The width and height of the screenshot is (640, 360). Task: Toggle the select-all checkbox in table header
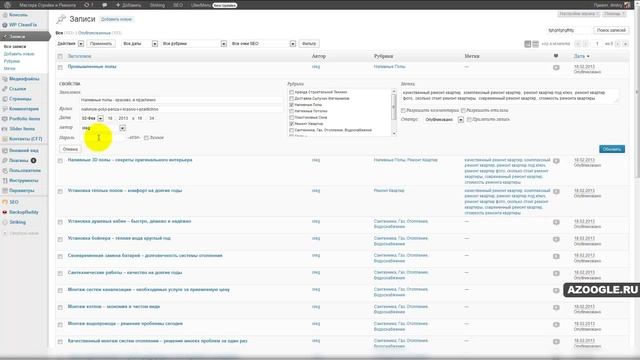click(x=60, y=56)
